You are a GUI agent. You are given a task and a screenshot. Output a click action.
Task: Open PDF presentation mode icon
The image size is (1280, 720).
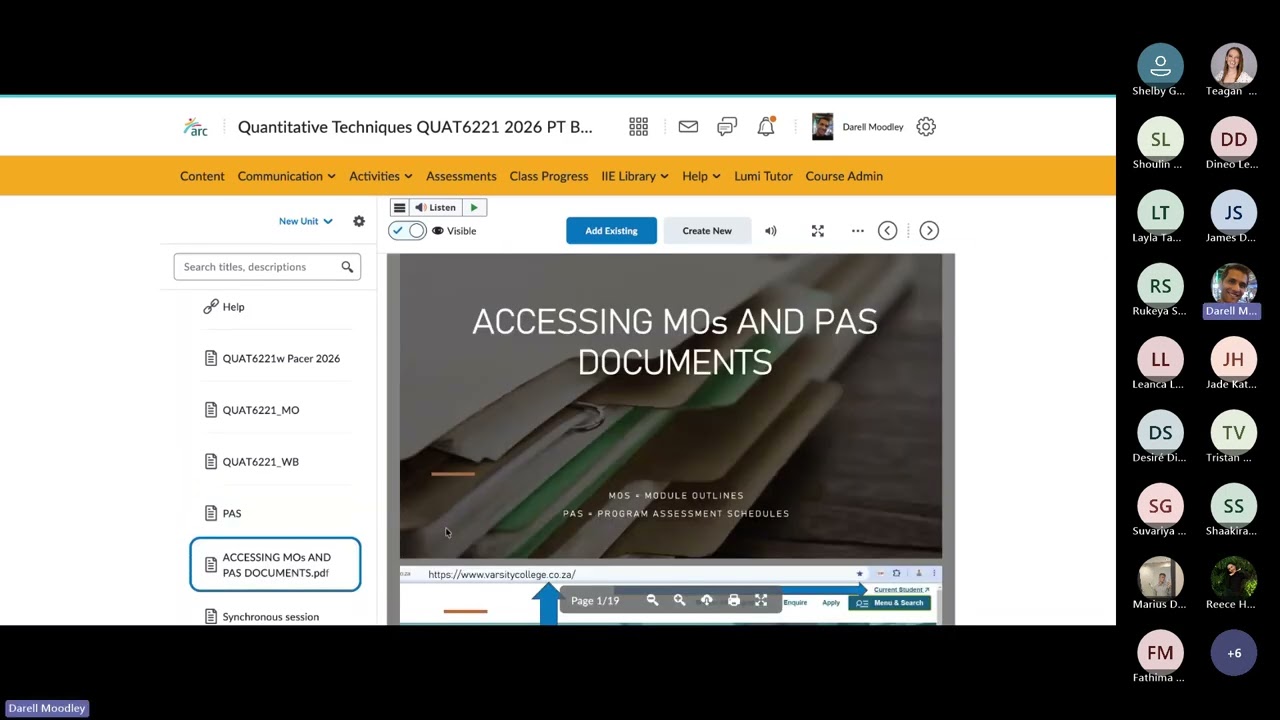tap(761, 600)
